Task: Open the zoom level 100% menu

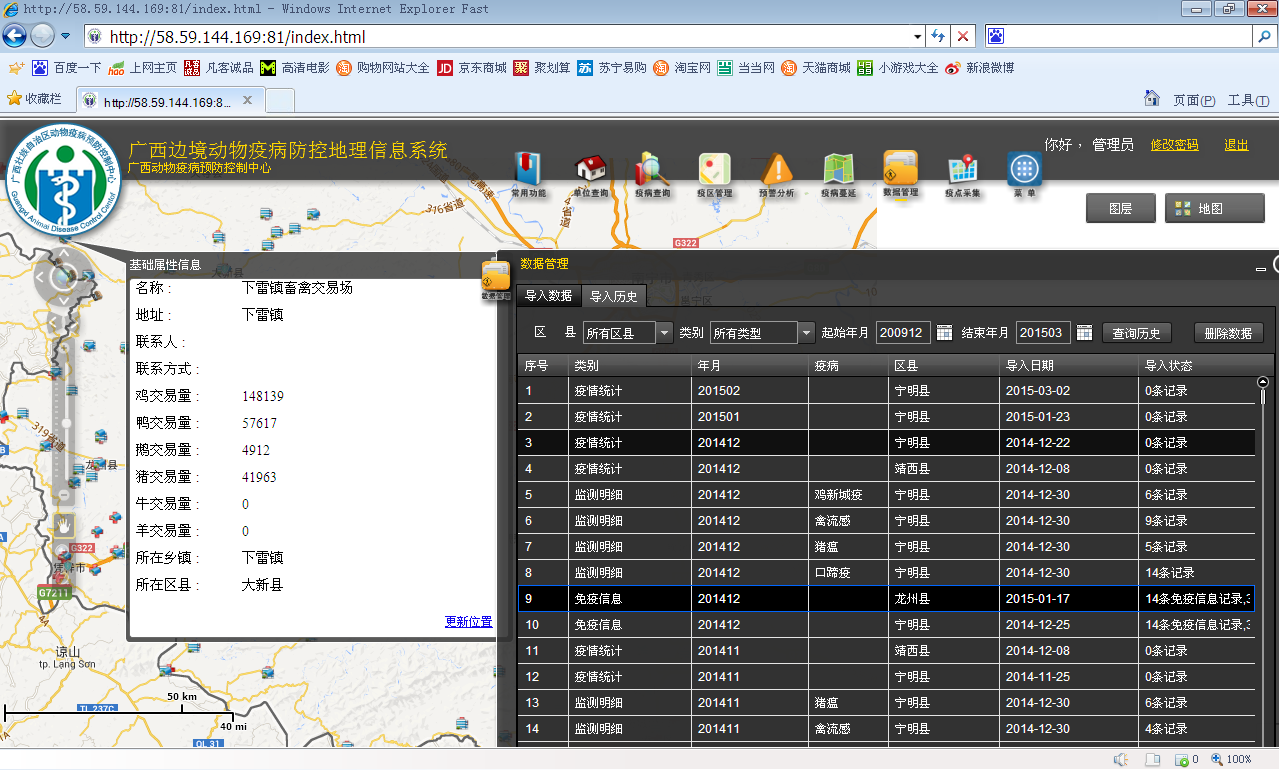Action: 1231,759
